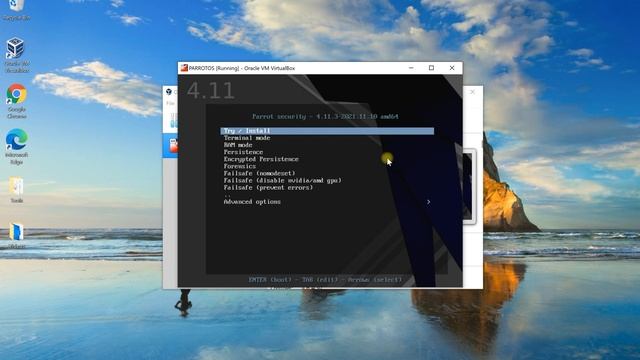Launch Google Chrome from the desktop
This screenshot has height=360, width=640.
click(17, 101)
